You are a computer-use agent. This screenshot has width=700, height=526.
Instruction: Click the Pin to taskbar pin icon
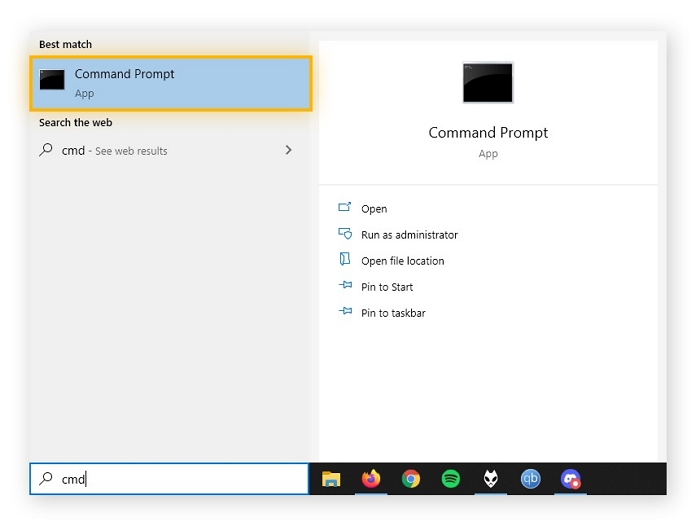[x=345, y=311]
